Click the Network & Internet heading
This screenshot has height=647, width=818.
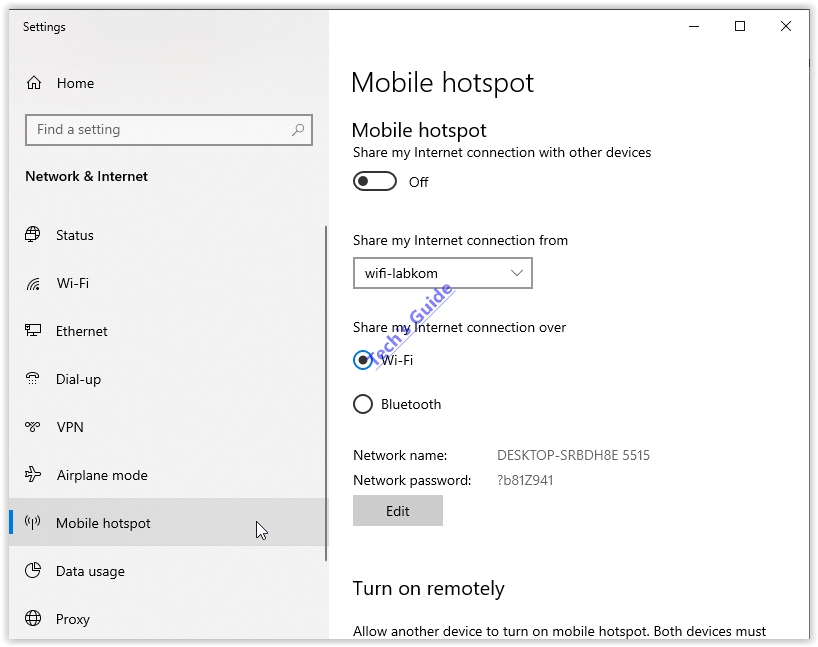86,175
